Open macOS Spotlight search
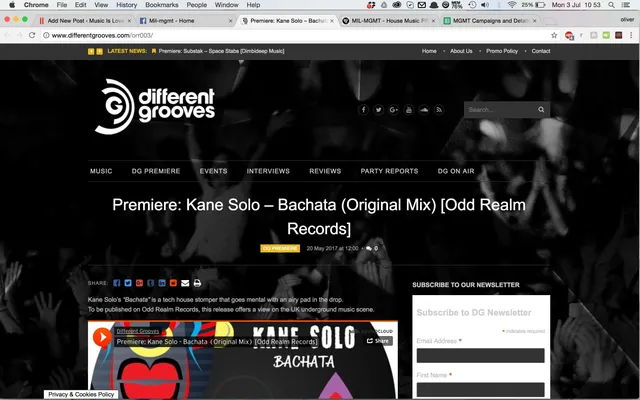The image size is (640, 400). [x=611, y=5]
